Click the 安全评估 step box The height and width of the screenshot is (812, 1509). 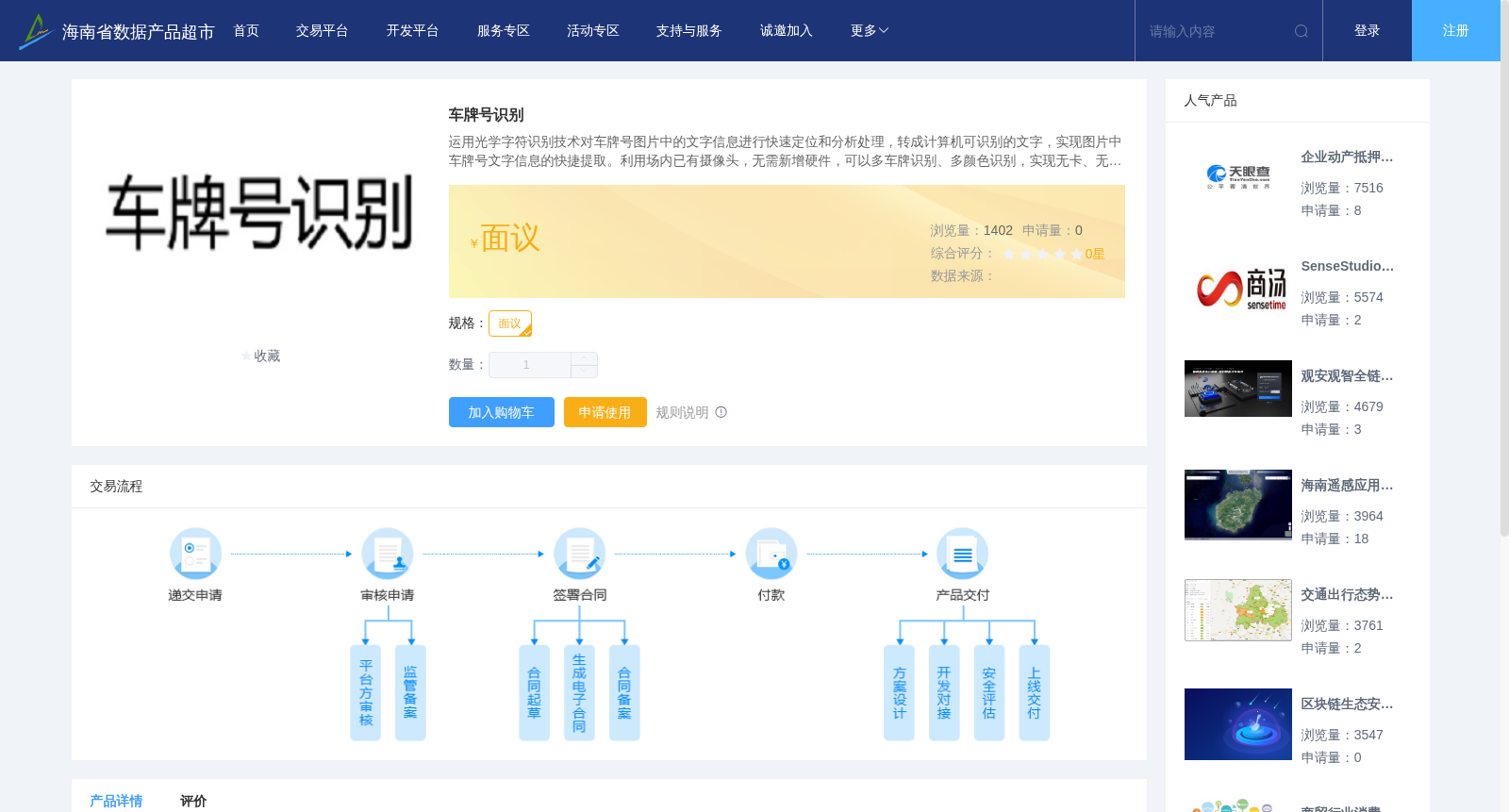click(x=989, y=692)
